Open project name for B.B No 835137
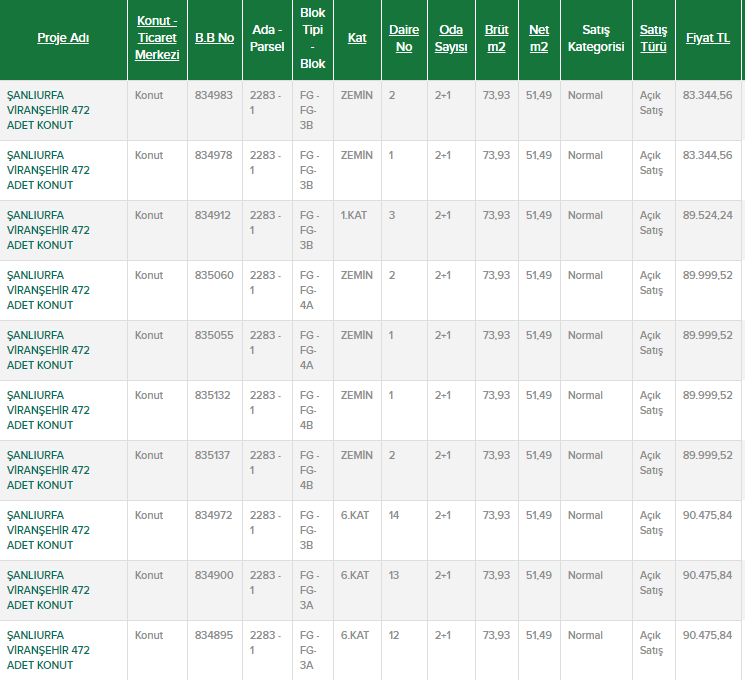745x680 pixels. [x=48, y=470]
